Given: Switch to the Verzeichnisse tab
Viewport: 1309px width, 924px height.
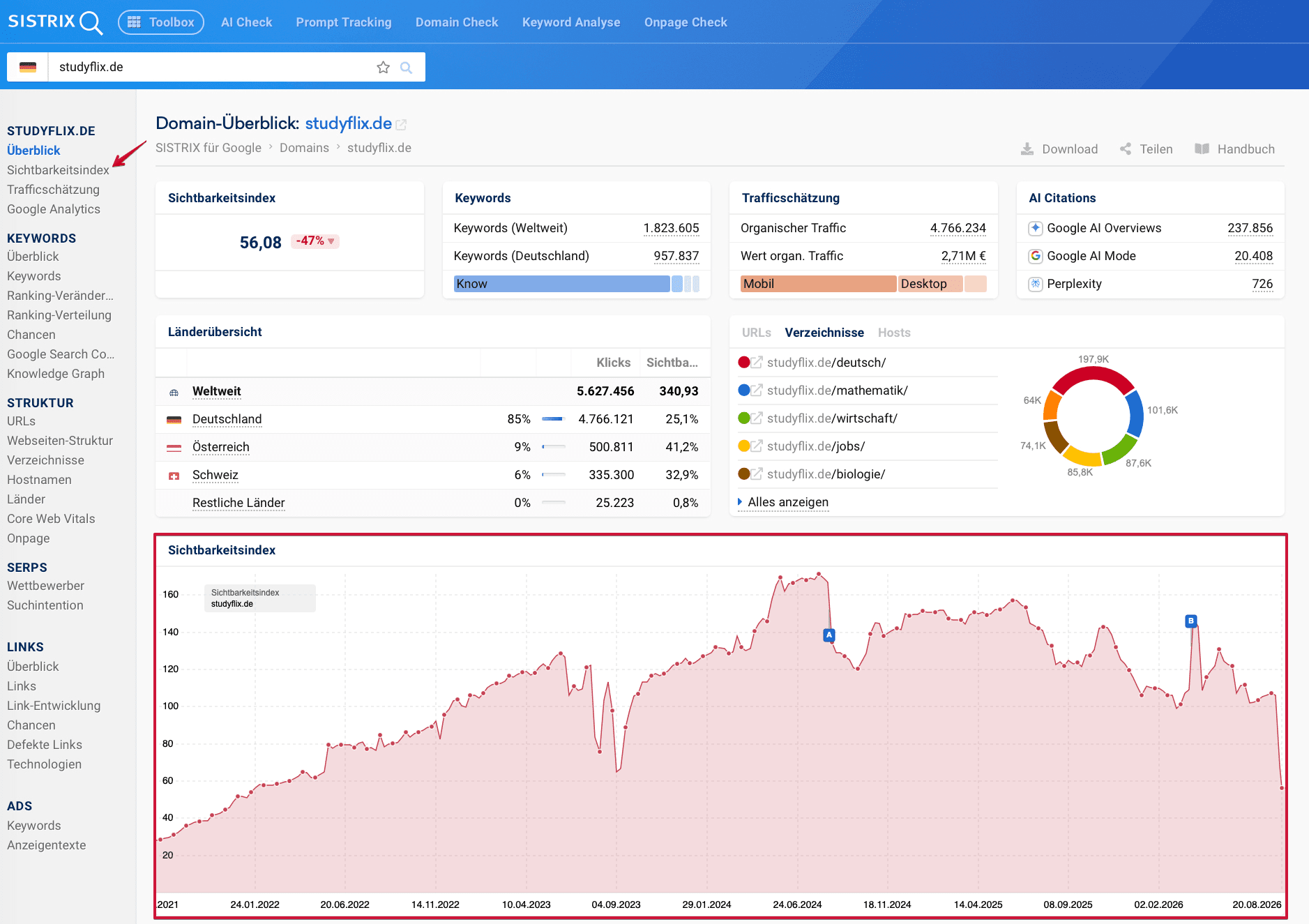Looking at the screenshot, I should pyautogui.click(x=824, y=333).
